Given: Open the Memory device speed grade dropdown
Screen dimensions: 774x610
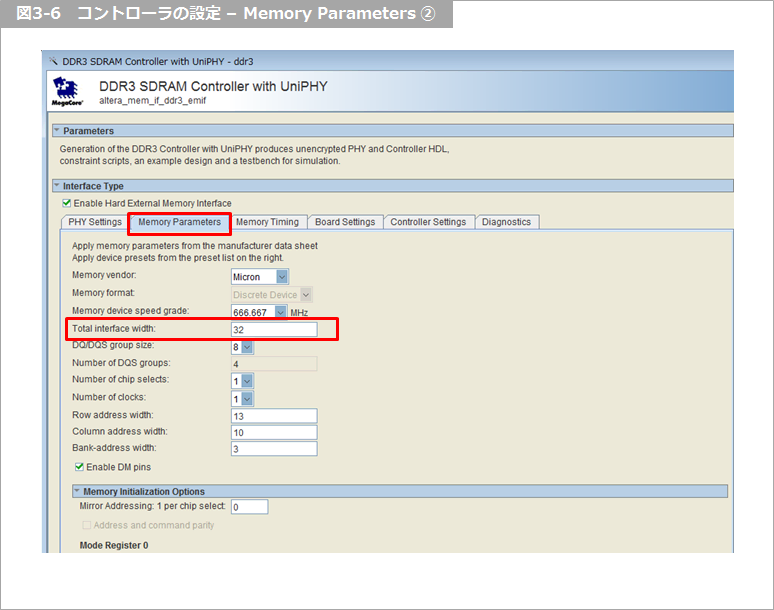Looking at the screenshot, I should 281,312.
